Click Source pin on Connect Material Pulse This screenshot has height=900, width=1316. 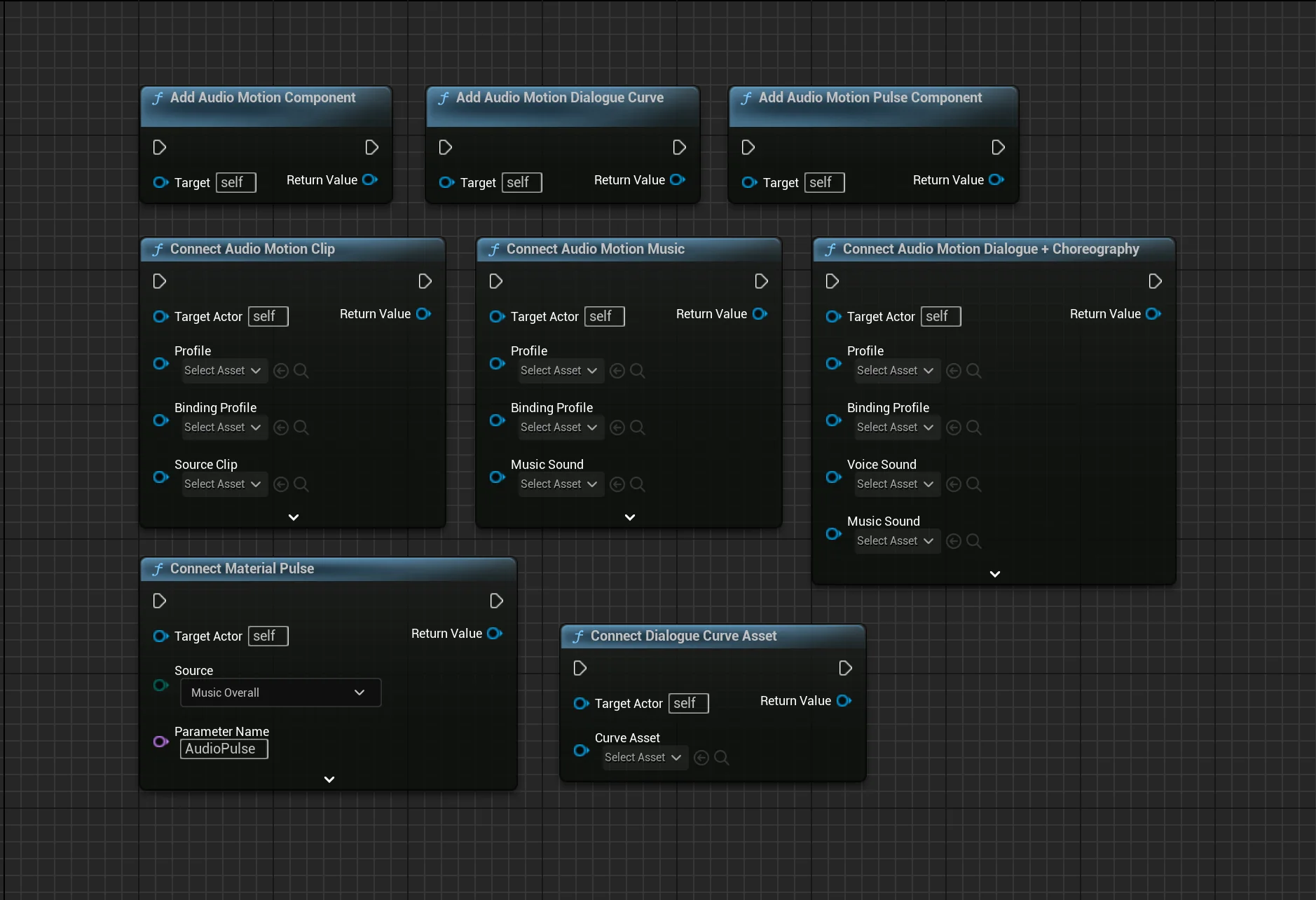click(x=160, y=685)
